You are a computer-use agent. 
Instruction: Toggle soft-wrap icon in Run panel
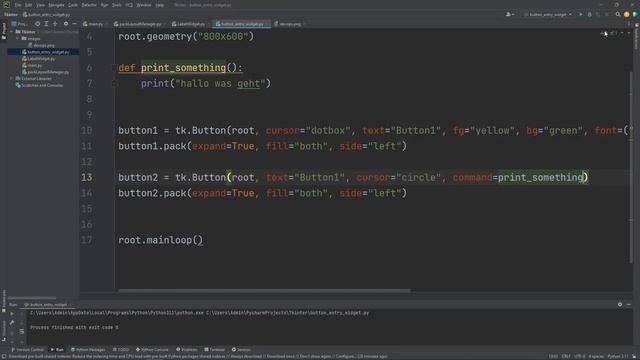pos(22,332)
